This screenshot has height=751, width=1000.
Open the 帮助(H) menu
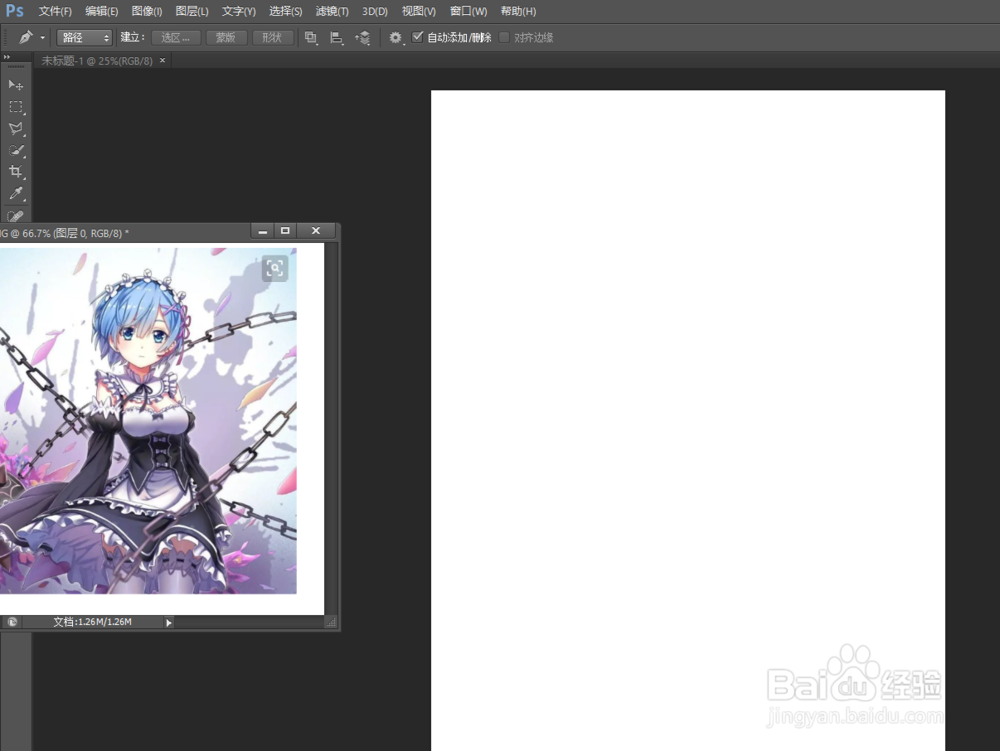click(518, 11)
